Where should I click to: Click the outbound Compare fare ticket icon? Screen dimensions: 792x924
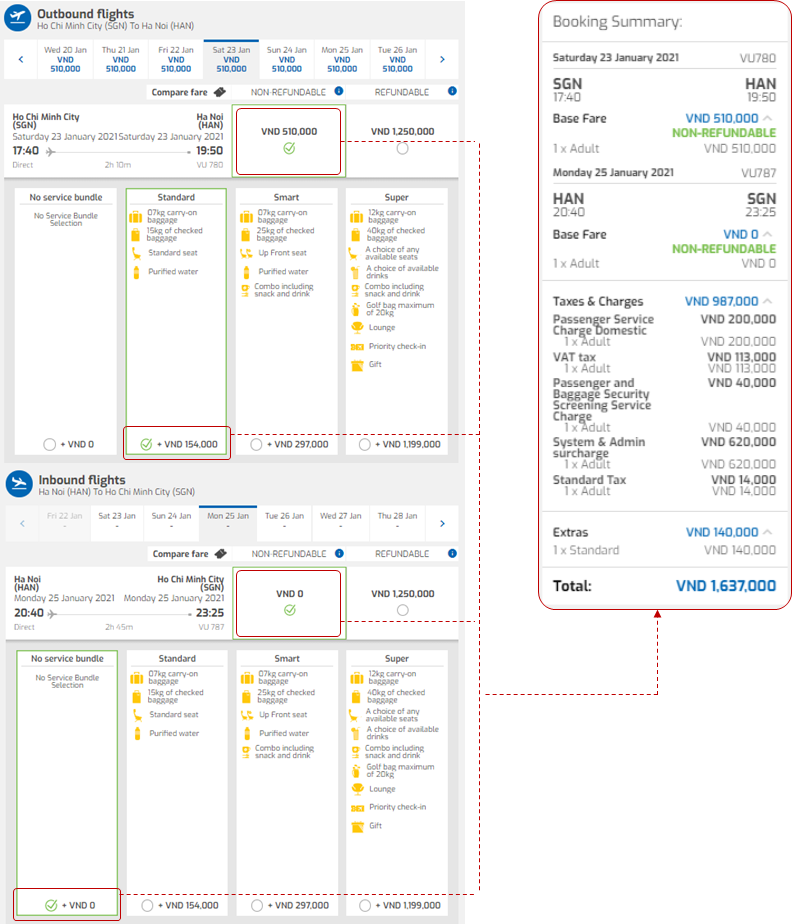pos(220,92)
